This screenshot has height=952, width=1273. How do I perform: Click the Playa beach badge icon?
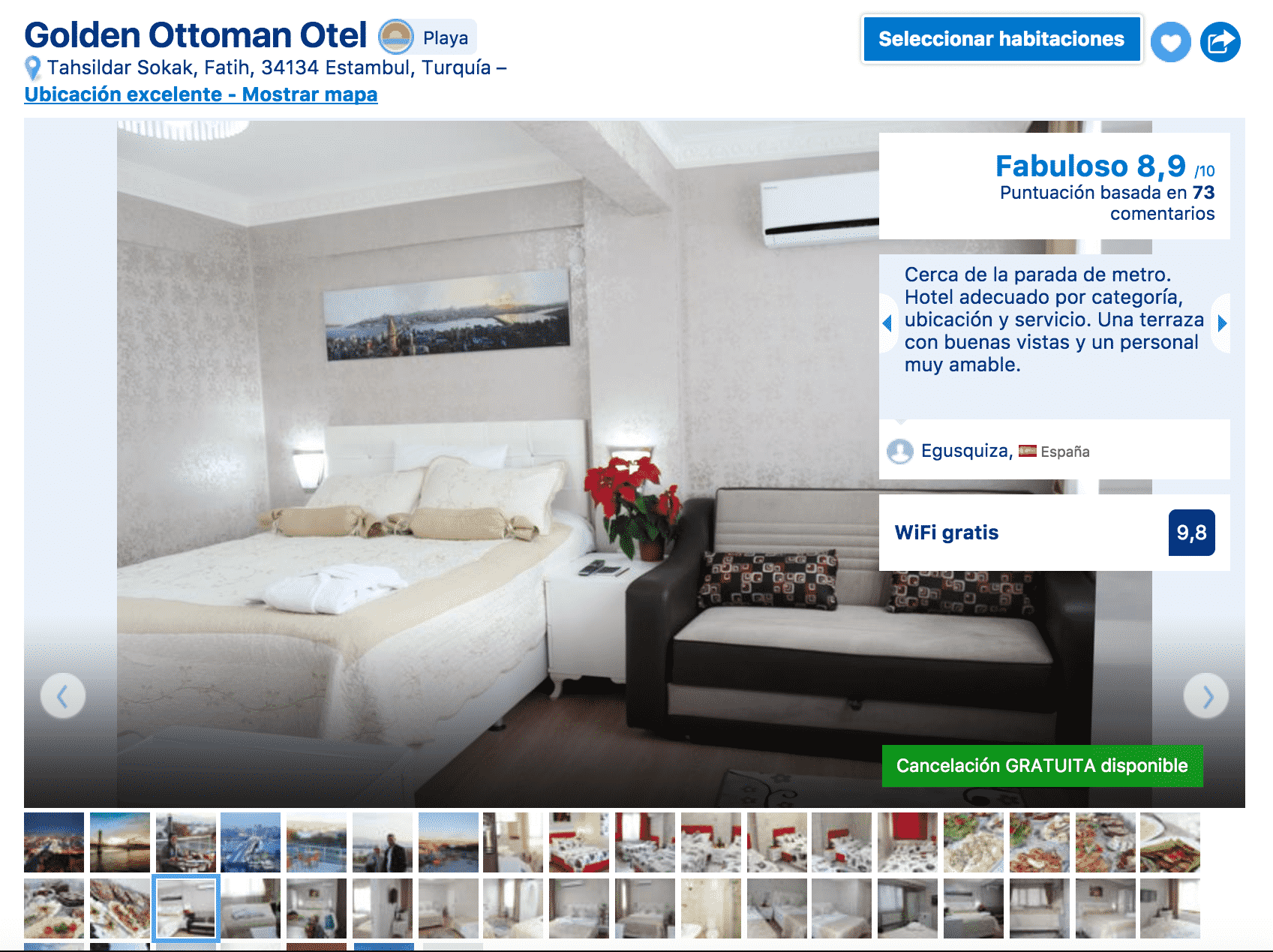click(x=395, y=37)
